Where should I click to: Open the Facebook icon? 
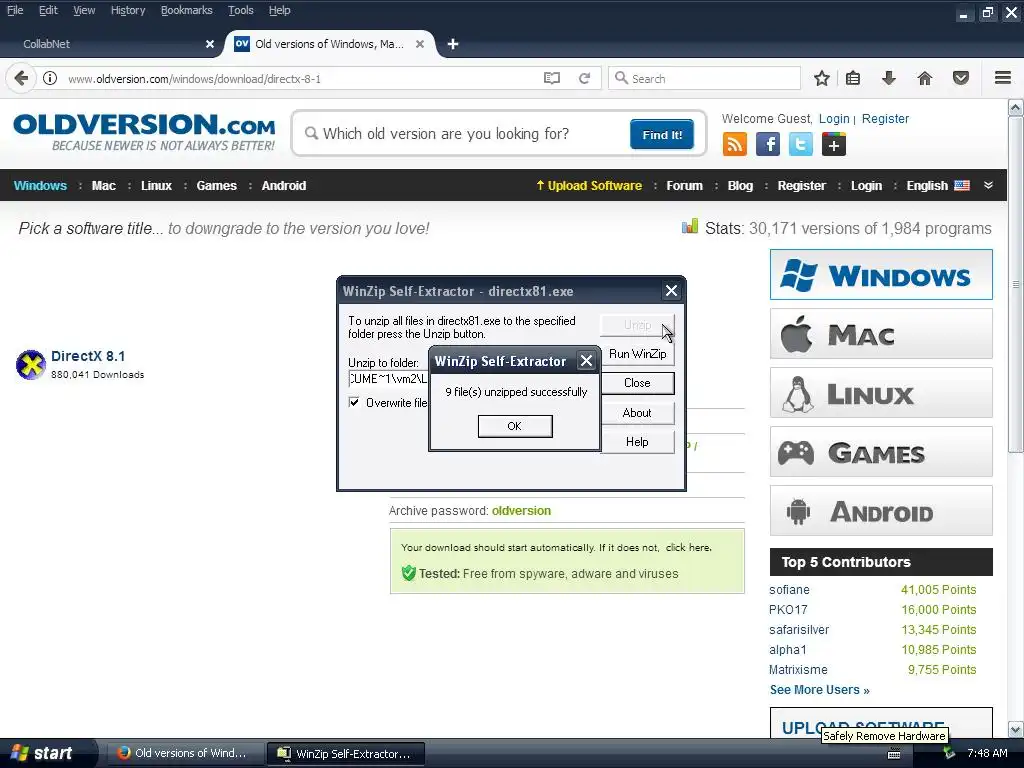768,144
